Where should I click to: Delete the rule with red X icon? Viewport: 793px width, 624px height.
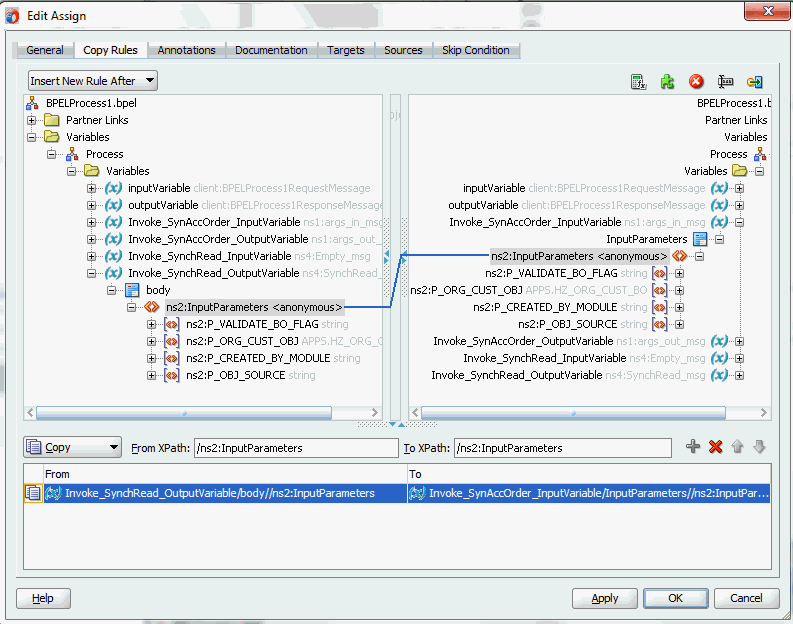click(x=715, y=447)
